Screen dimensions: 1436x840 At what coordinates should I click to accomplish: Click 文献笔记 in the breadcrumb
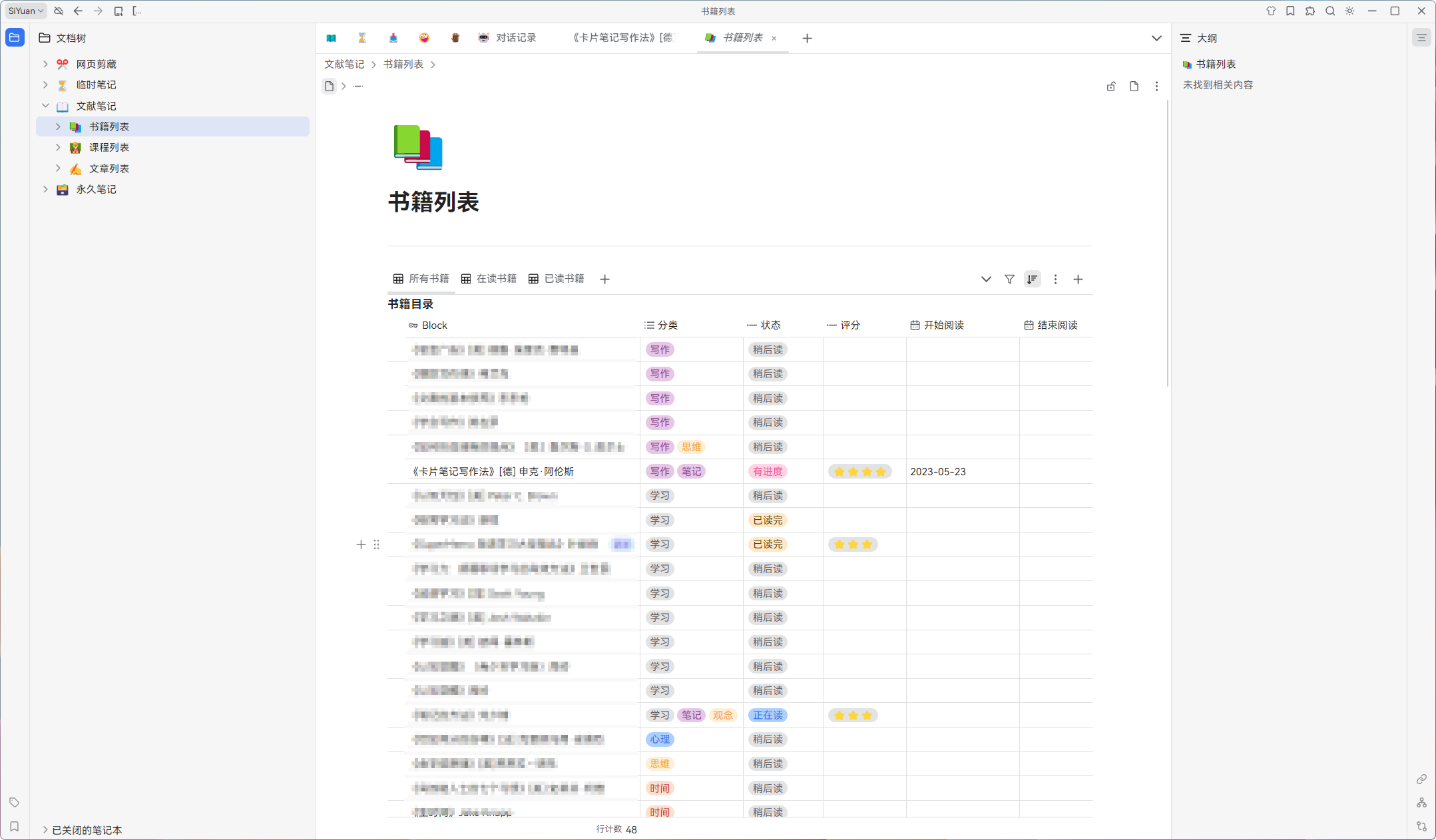[x=344, y=65]
